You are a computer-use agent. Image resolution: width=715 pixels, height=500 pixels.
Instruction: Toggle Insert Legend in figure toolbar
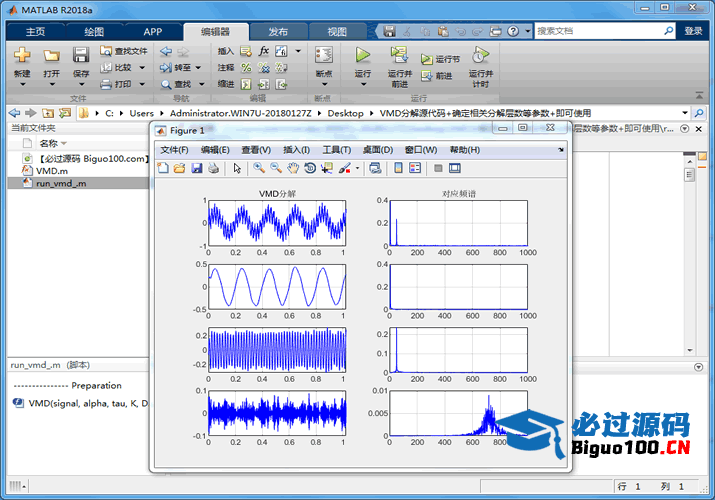(x=415, y=168)
